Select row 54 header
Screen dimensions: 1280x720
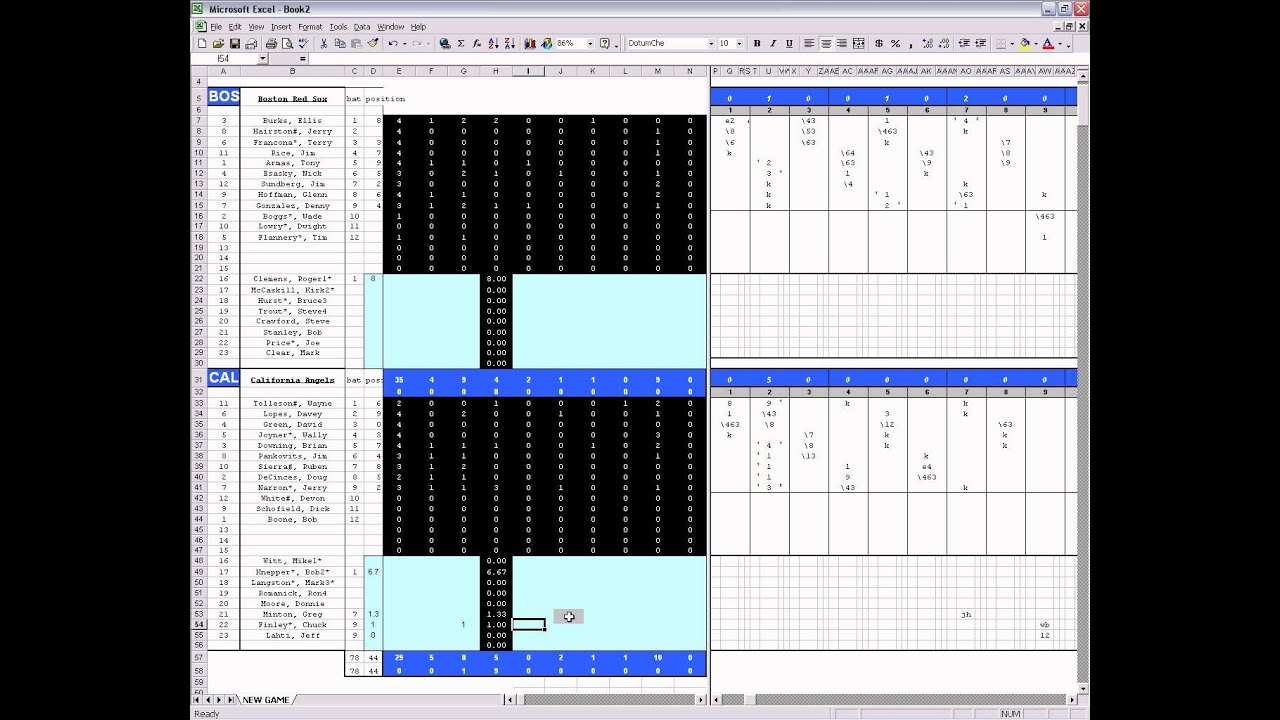pos(198,625)
